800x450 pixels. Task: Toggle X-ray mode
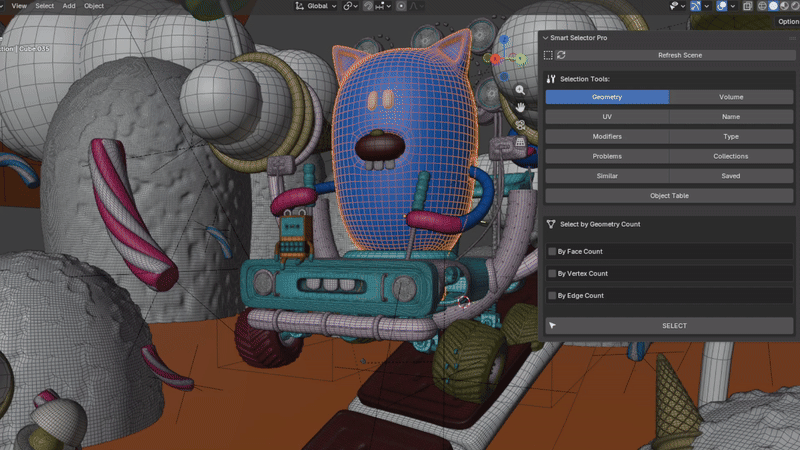(x=747, y=6)
